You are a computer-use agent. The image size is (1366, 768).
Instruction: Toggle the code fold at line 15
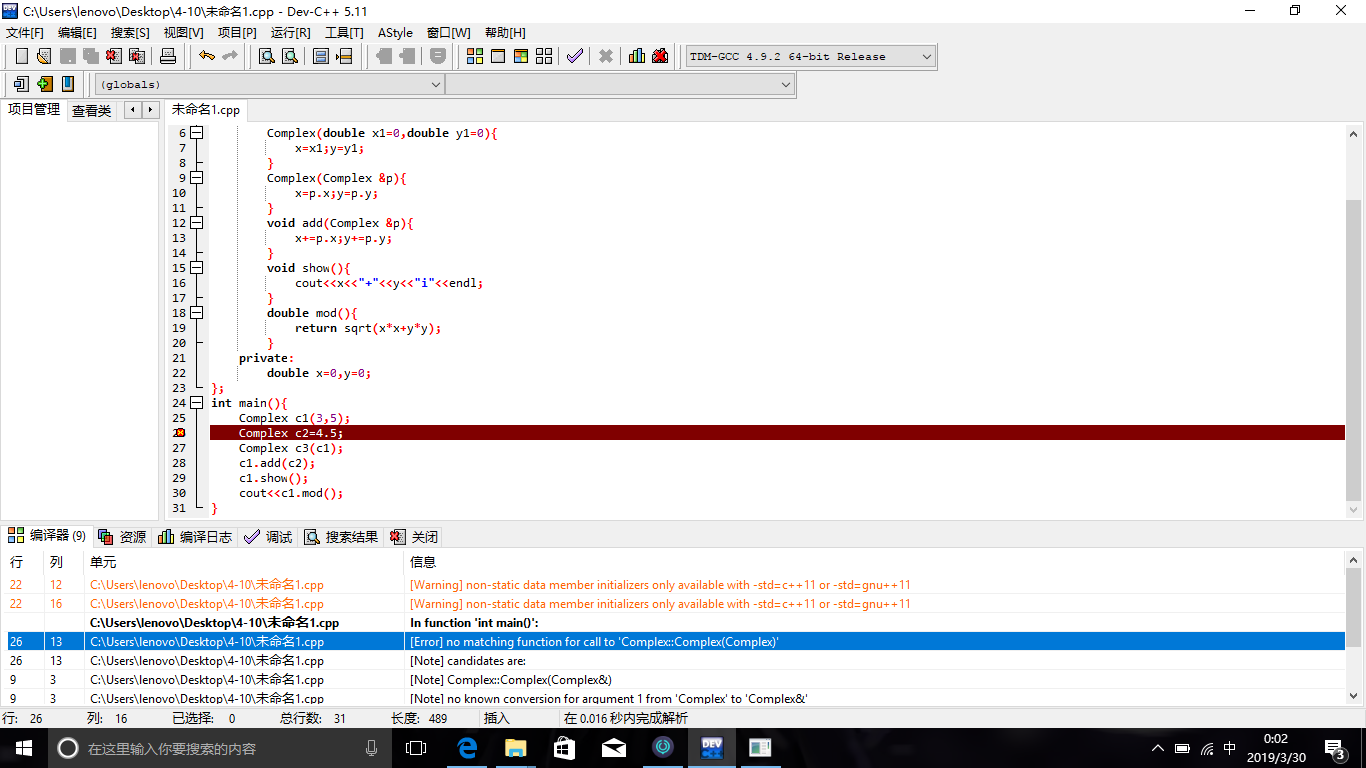point(196,268)
